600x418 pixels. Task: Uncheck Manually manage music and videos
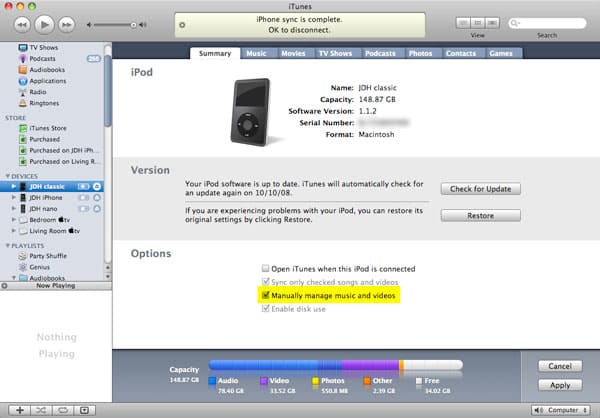[x=265, y=297]
